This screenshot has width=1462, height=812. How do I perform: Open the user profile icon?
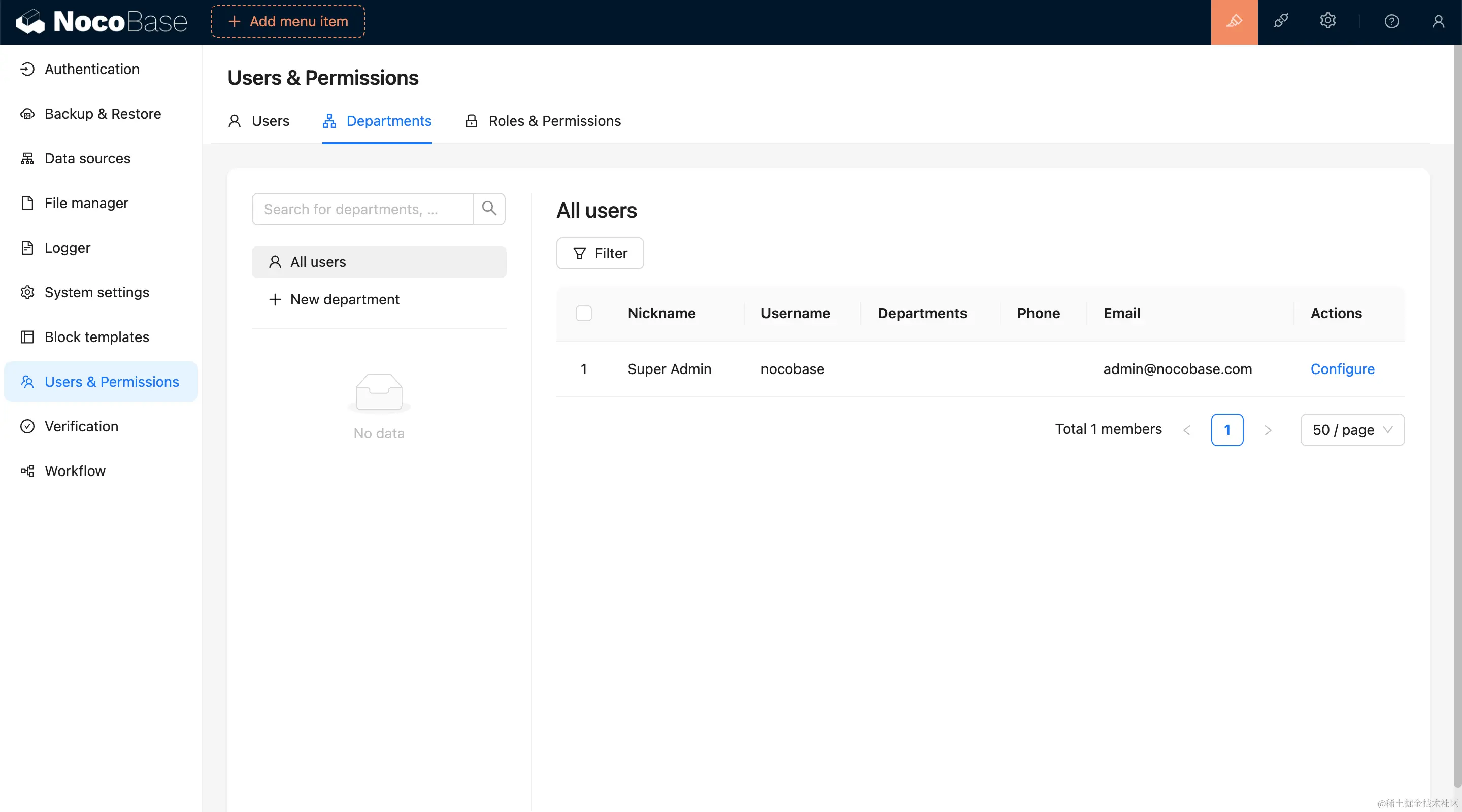click(x=1438, y=21)
